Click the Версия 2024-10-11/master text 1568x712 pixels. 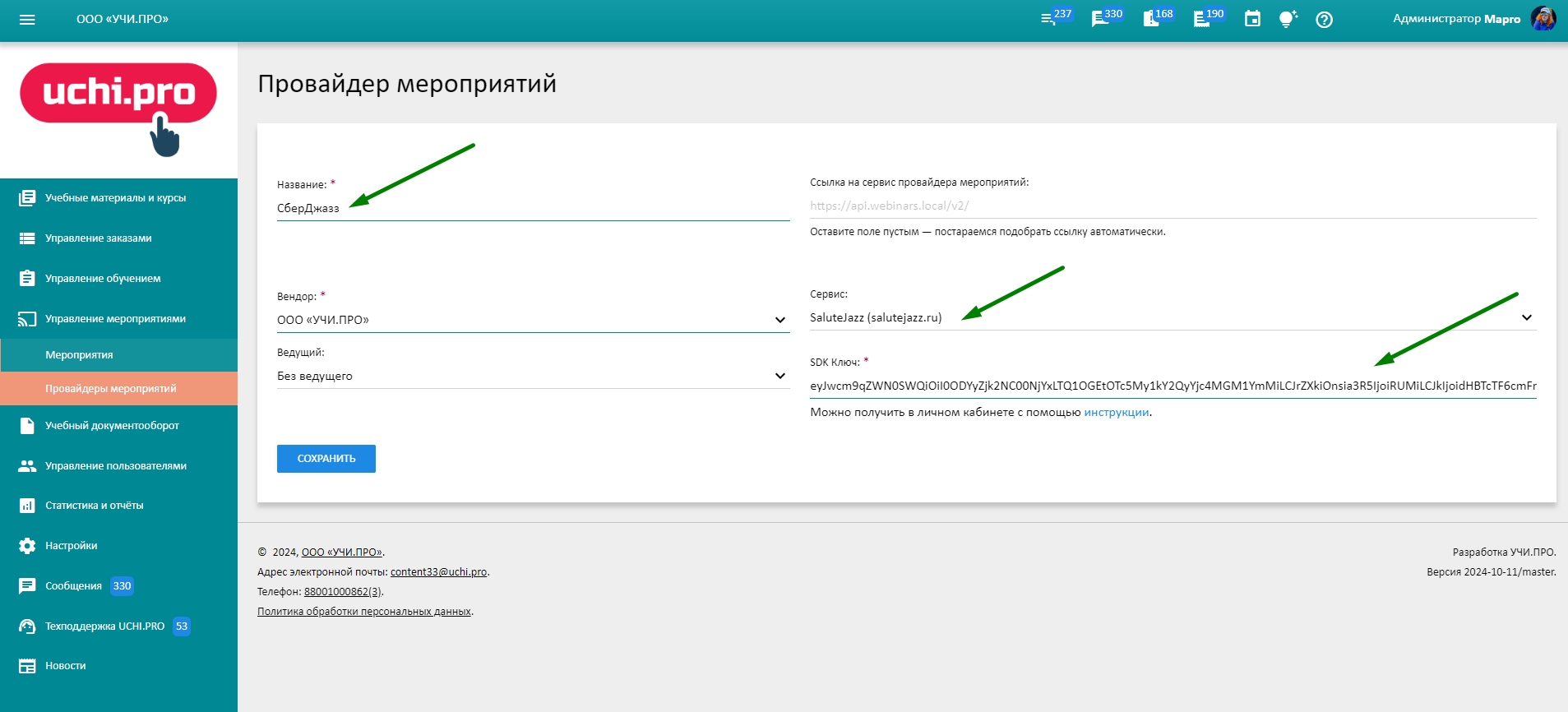click(1492, 572)
